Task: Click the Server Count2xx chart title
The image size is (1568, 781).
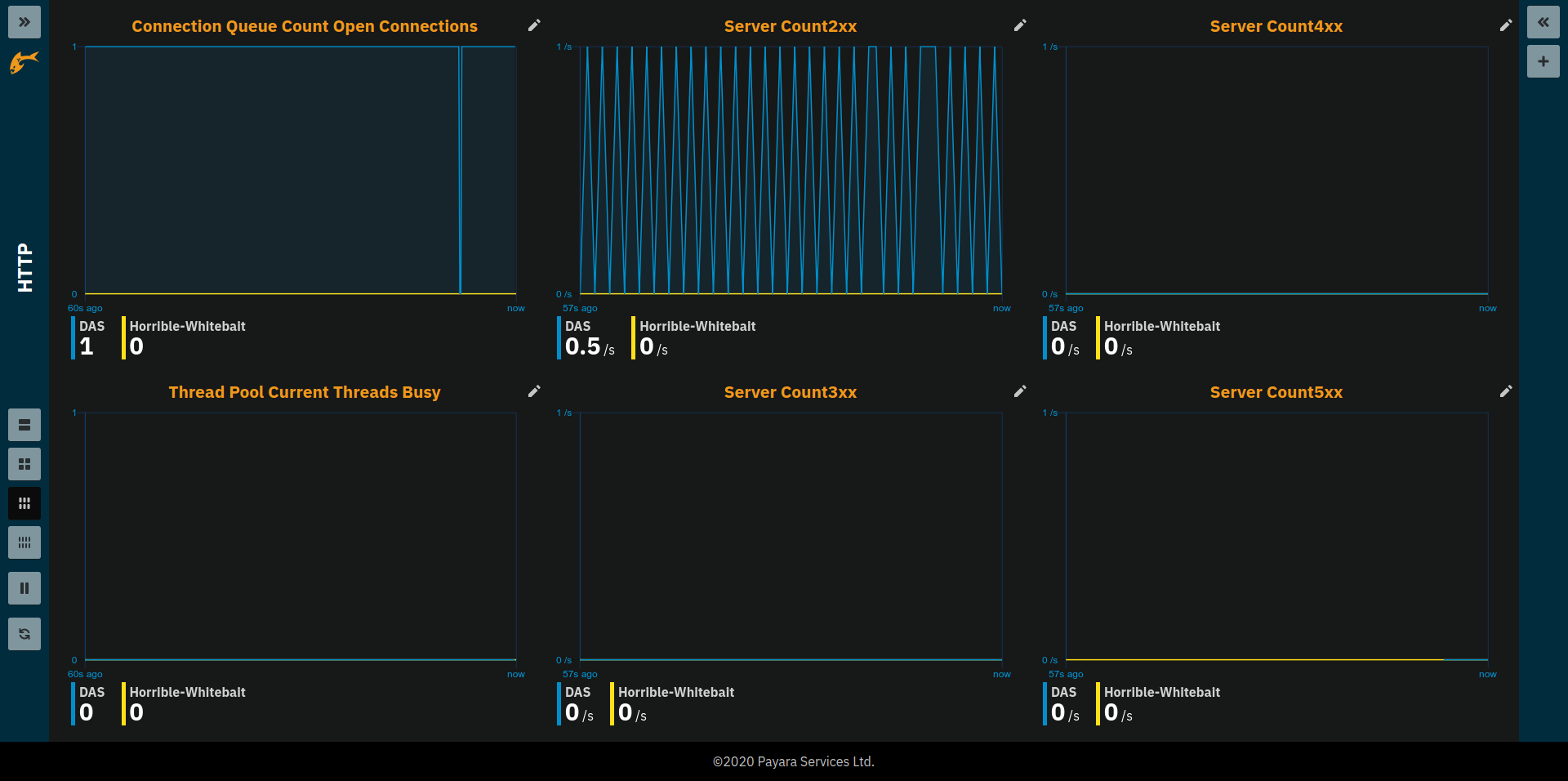Action: pos(790,26)
